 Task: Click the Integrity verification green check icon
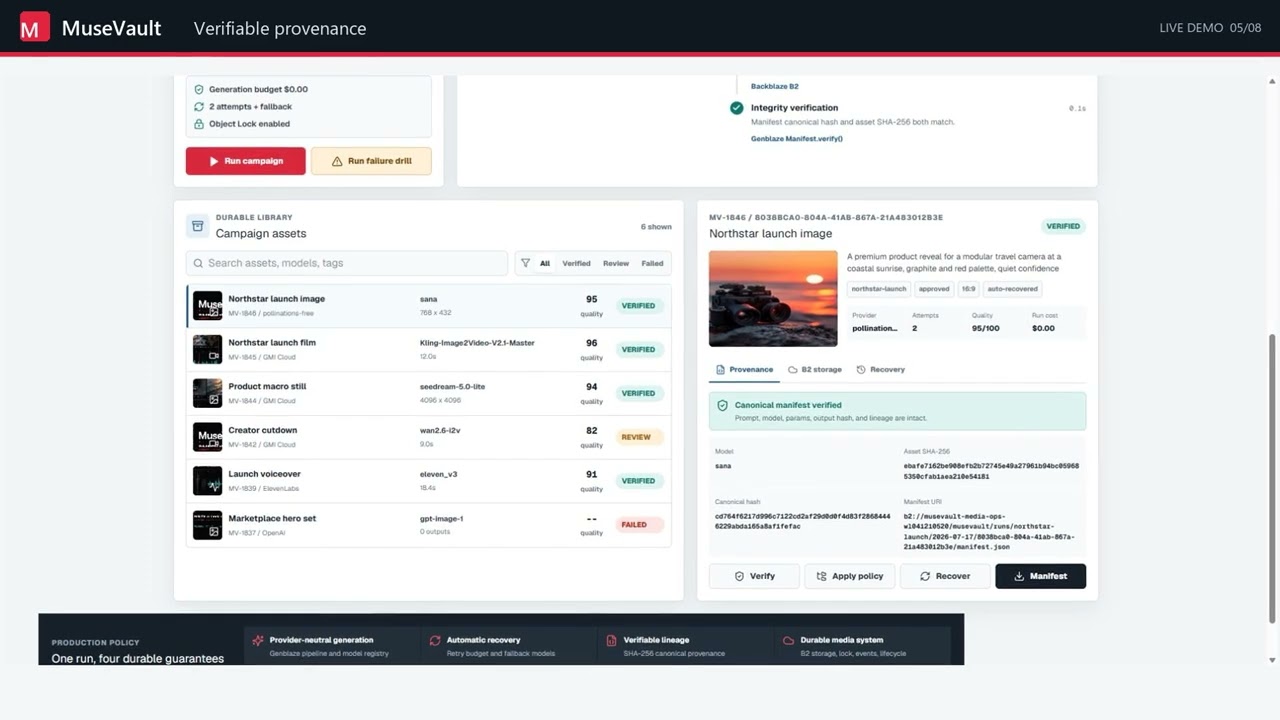click(737, 108)
